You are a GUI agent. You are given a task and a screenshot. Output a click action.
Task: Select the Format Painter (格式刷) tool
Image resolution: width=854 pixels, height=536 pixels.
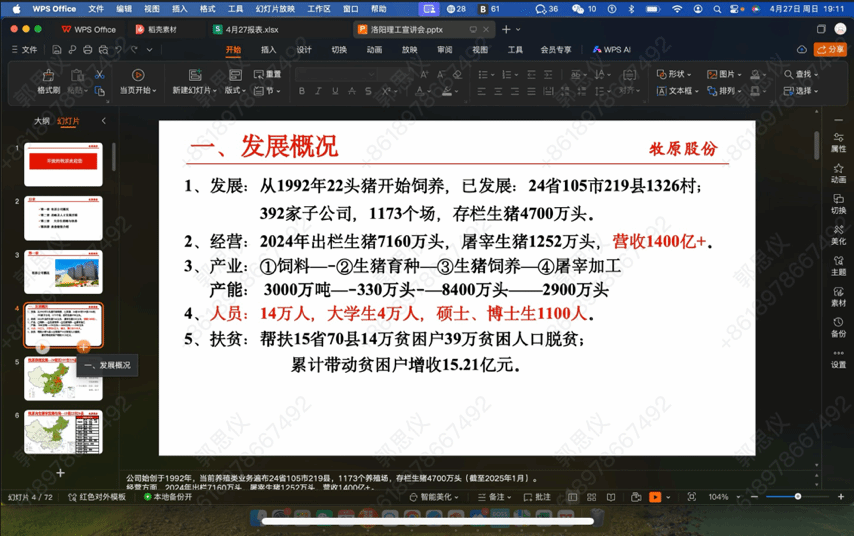pyautogui.click(x=48, y=82)
